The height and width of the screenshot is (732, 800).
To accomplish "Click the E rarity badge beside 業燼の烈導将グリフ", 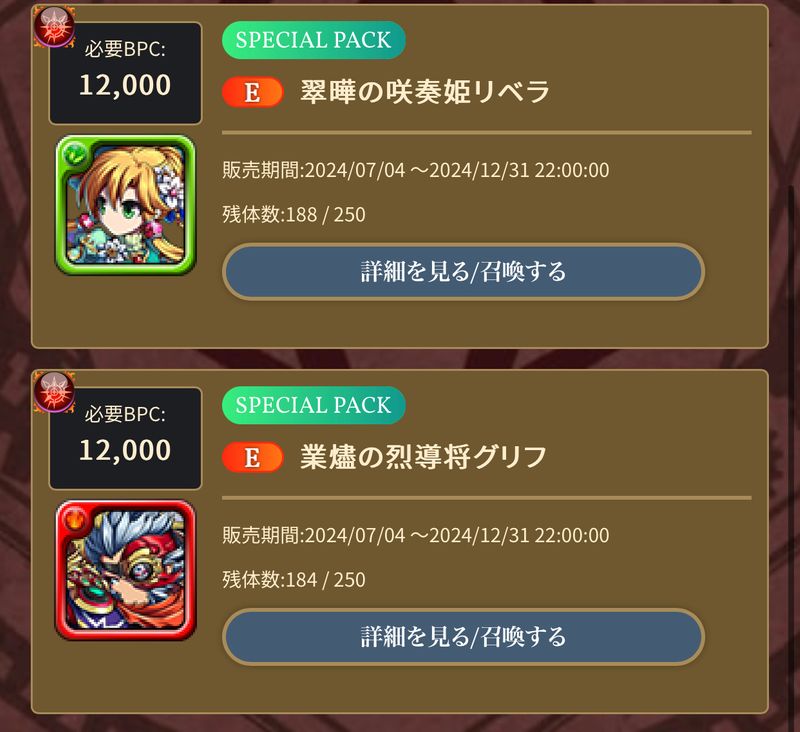I will [x=253, y=458].
